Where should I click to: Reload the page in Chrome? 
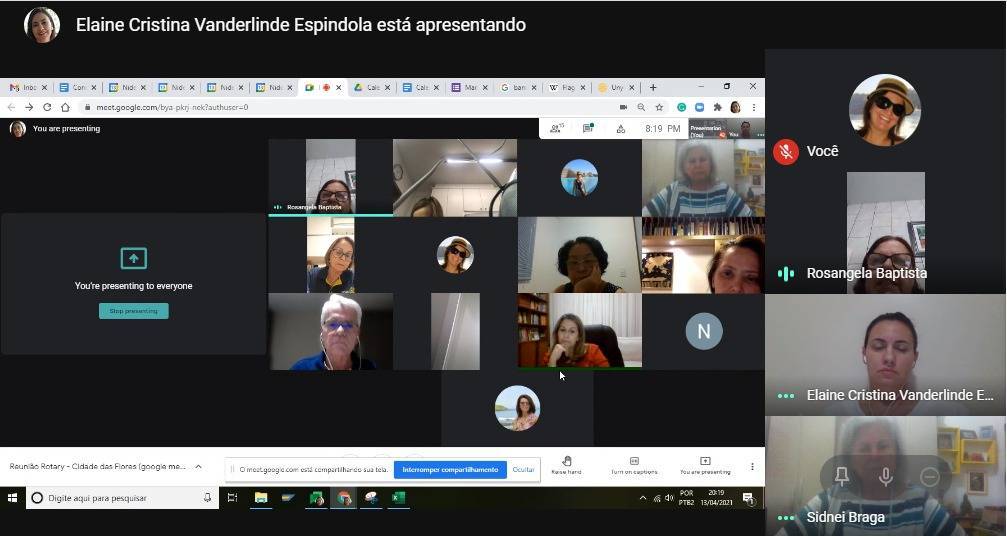point(47,107)
